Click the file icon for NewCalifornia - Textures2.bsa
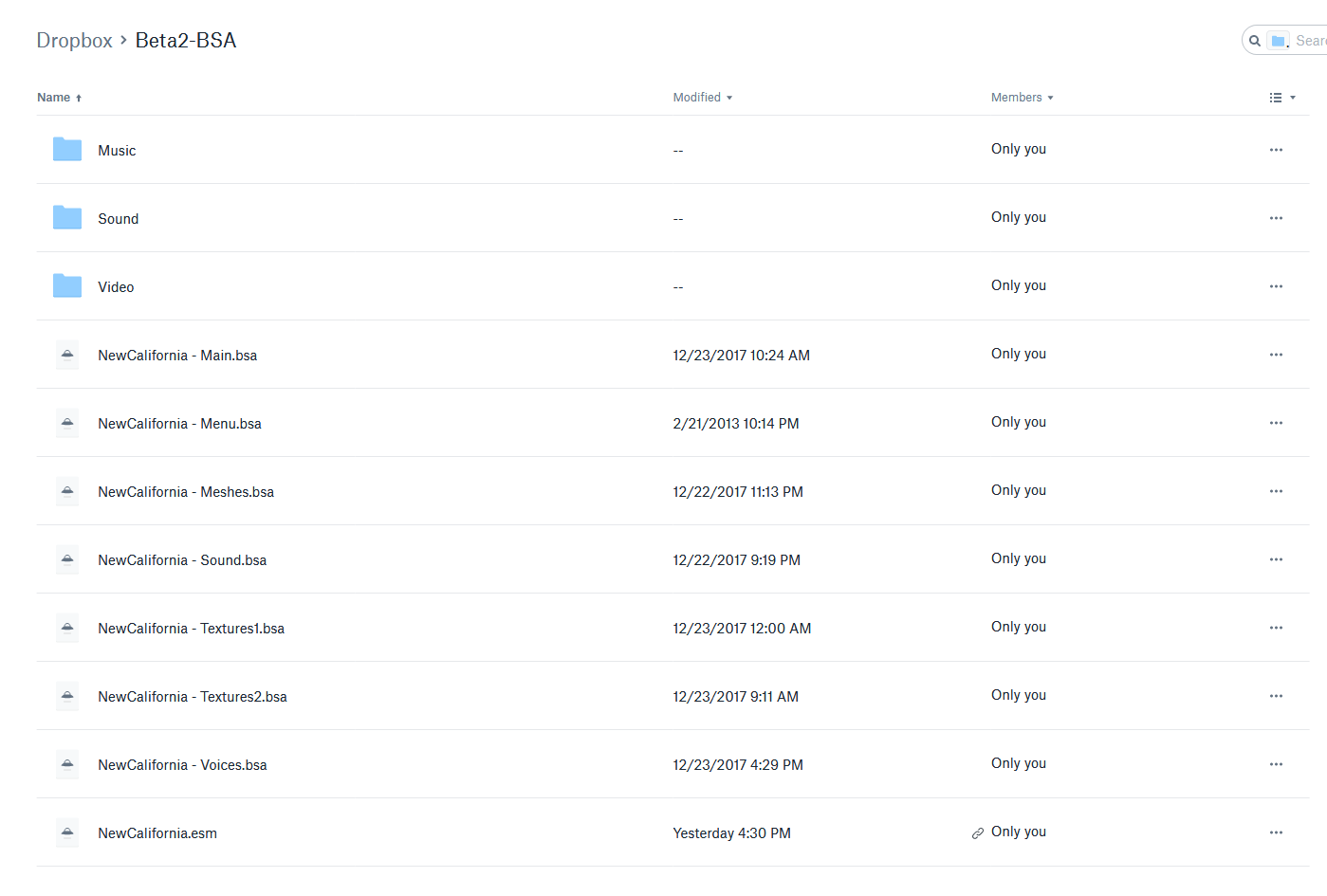The width and height of the screenshot is (1327, 896). 67,696
